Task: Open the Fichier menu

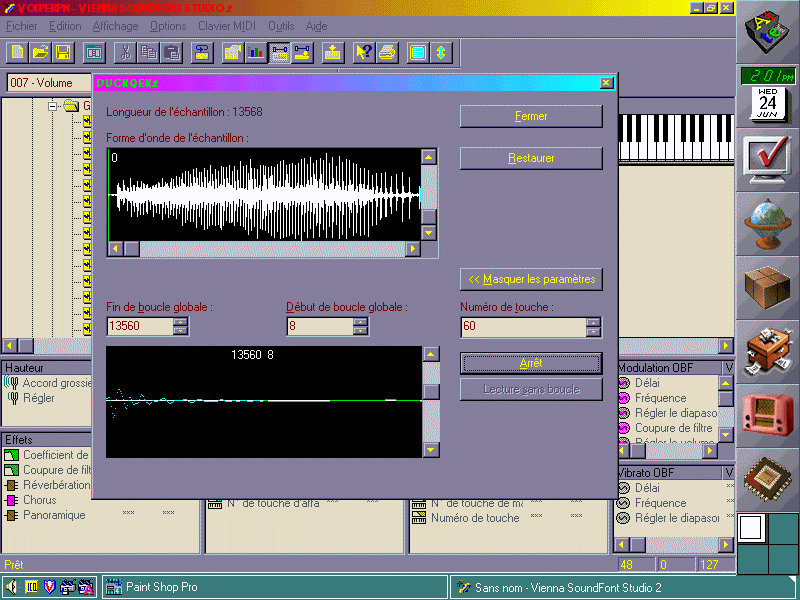Action: pos(21,26)
